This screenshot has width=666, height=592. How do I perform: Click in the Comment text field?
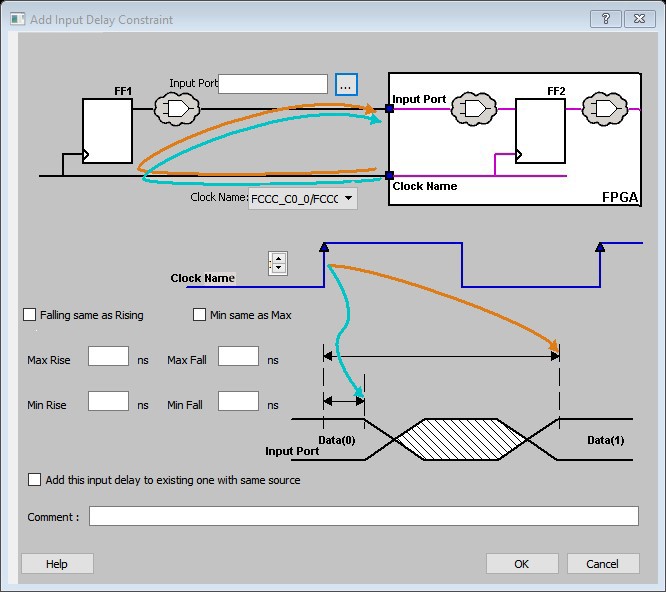363,516
